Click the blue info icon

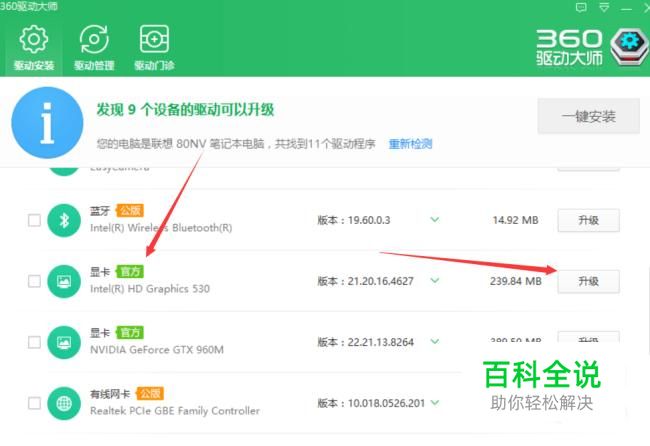(x=47, y=123)
